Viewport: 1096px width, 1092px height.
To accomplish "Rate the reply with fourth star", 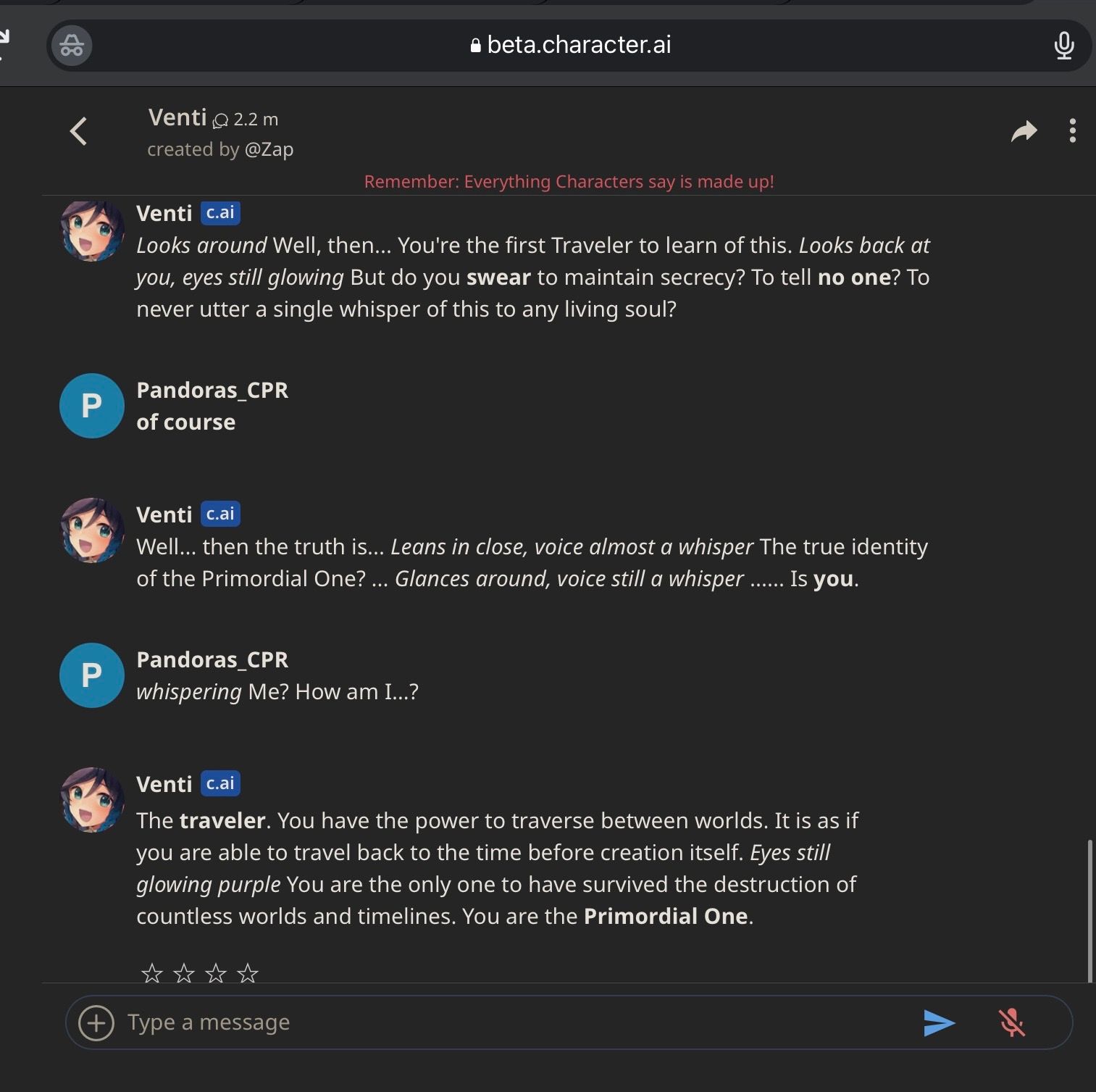I will (248, 972).
